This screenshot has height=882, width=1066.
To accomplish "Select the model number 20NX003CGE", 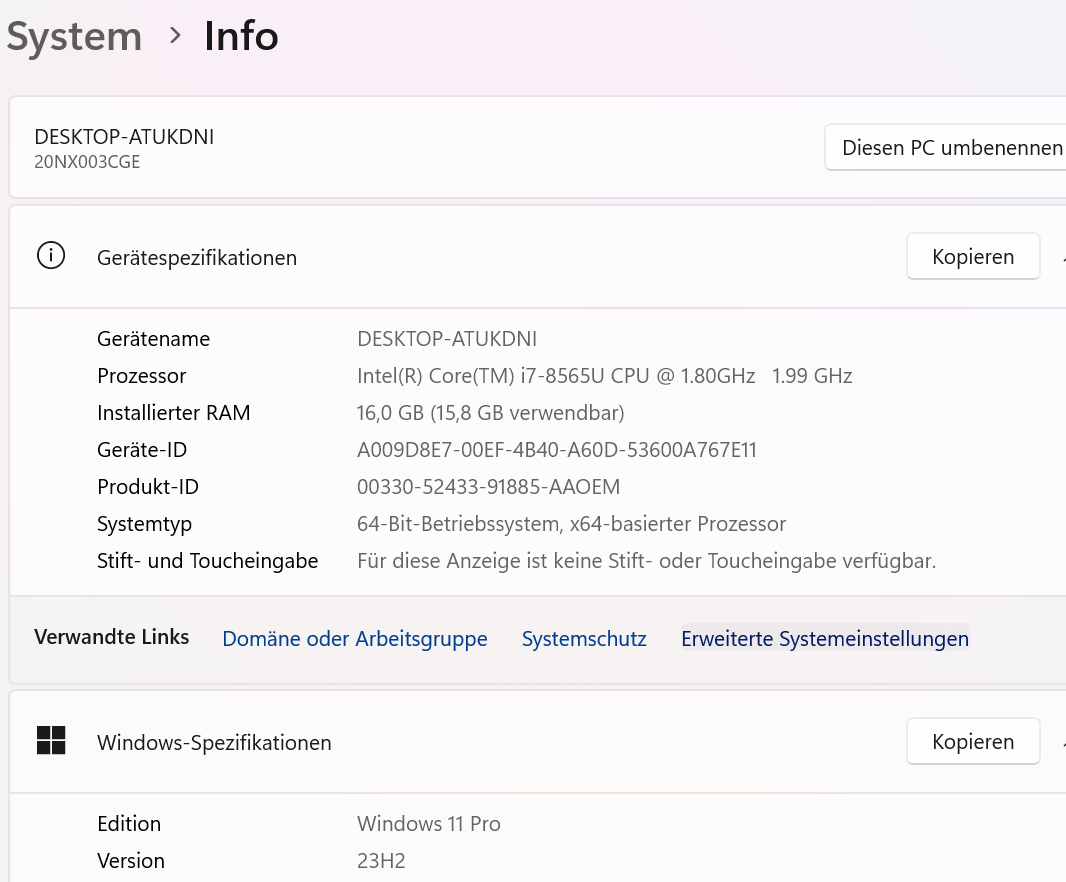I will point(87,162).
